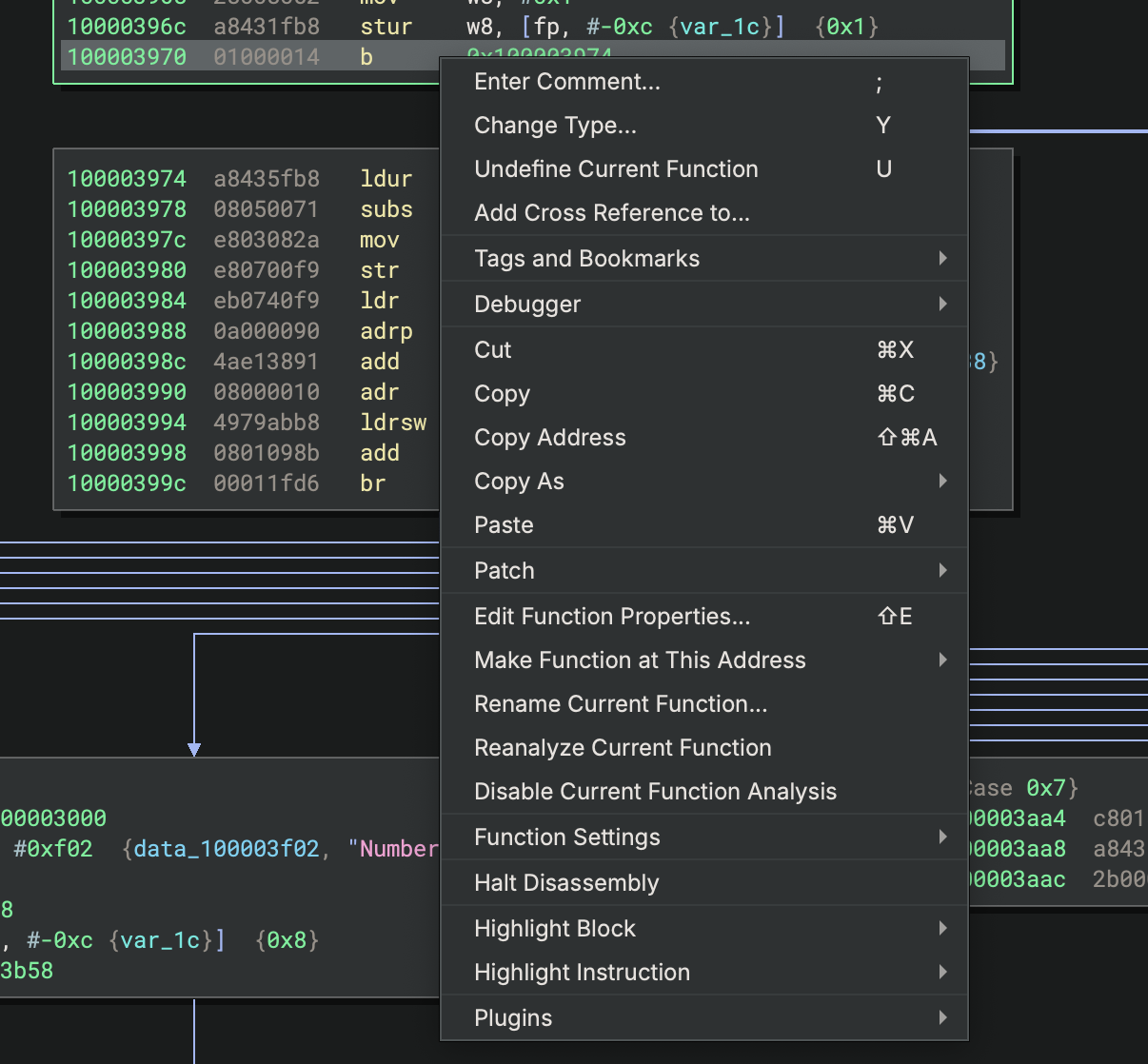Open the Enter Comment dialog

click(567, 82)
